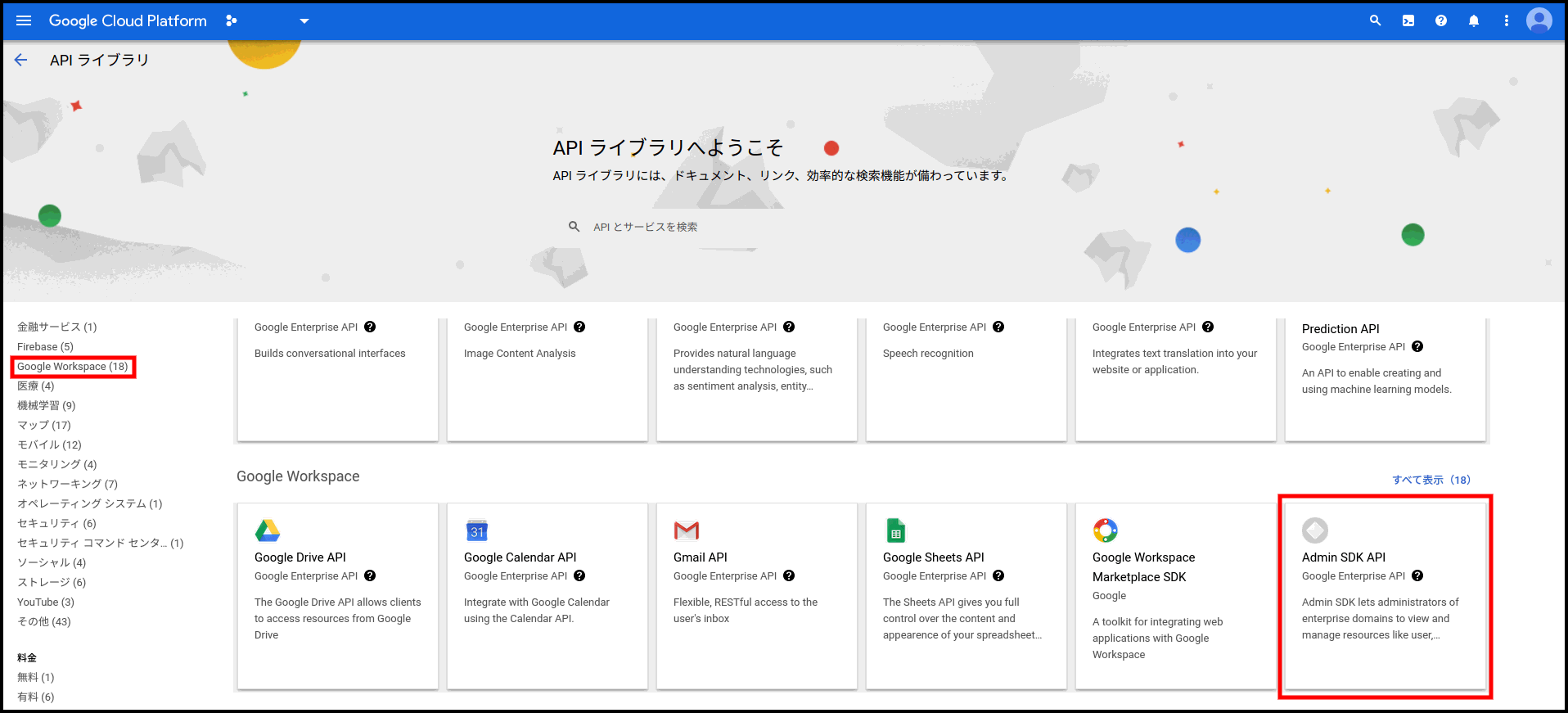
Task: Open notifications bell
Action: (1474, 20)
